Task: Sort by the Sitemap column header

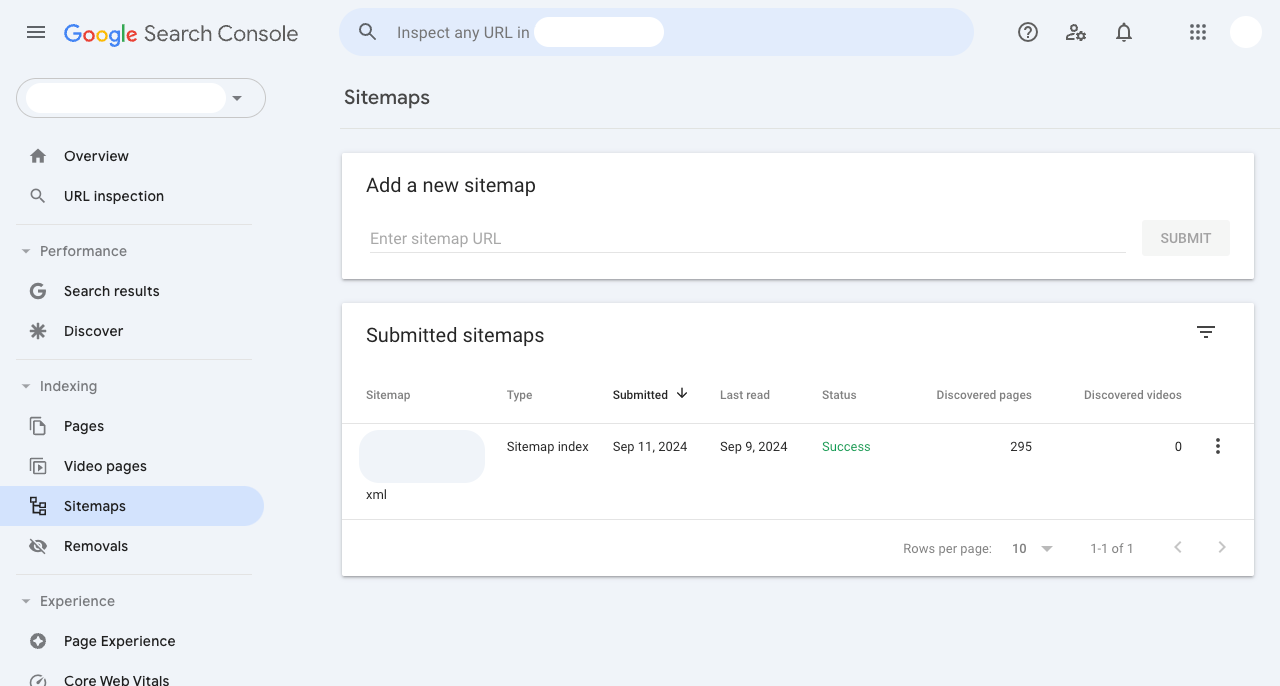Action: click(x=388, y=395)
